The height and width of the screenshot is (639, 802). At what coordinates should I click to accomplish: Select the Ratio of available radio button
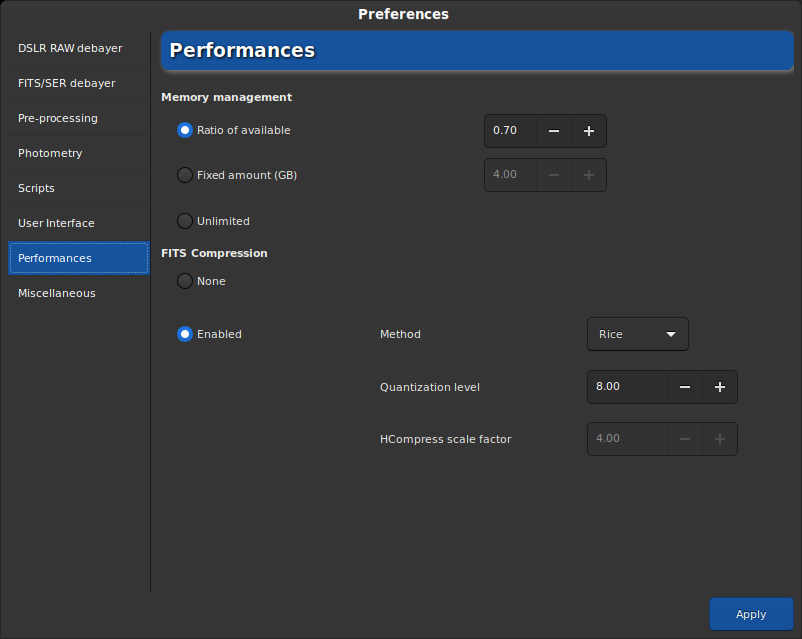pyautogui.click(x=185, y=130)
